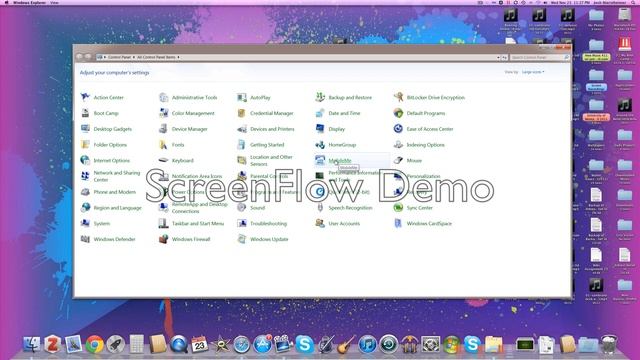
Task: Open Region and Language link
Action: pyautogui.click(x=118, y=208)
